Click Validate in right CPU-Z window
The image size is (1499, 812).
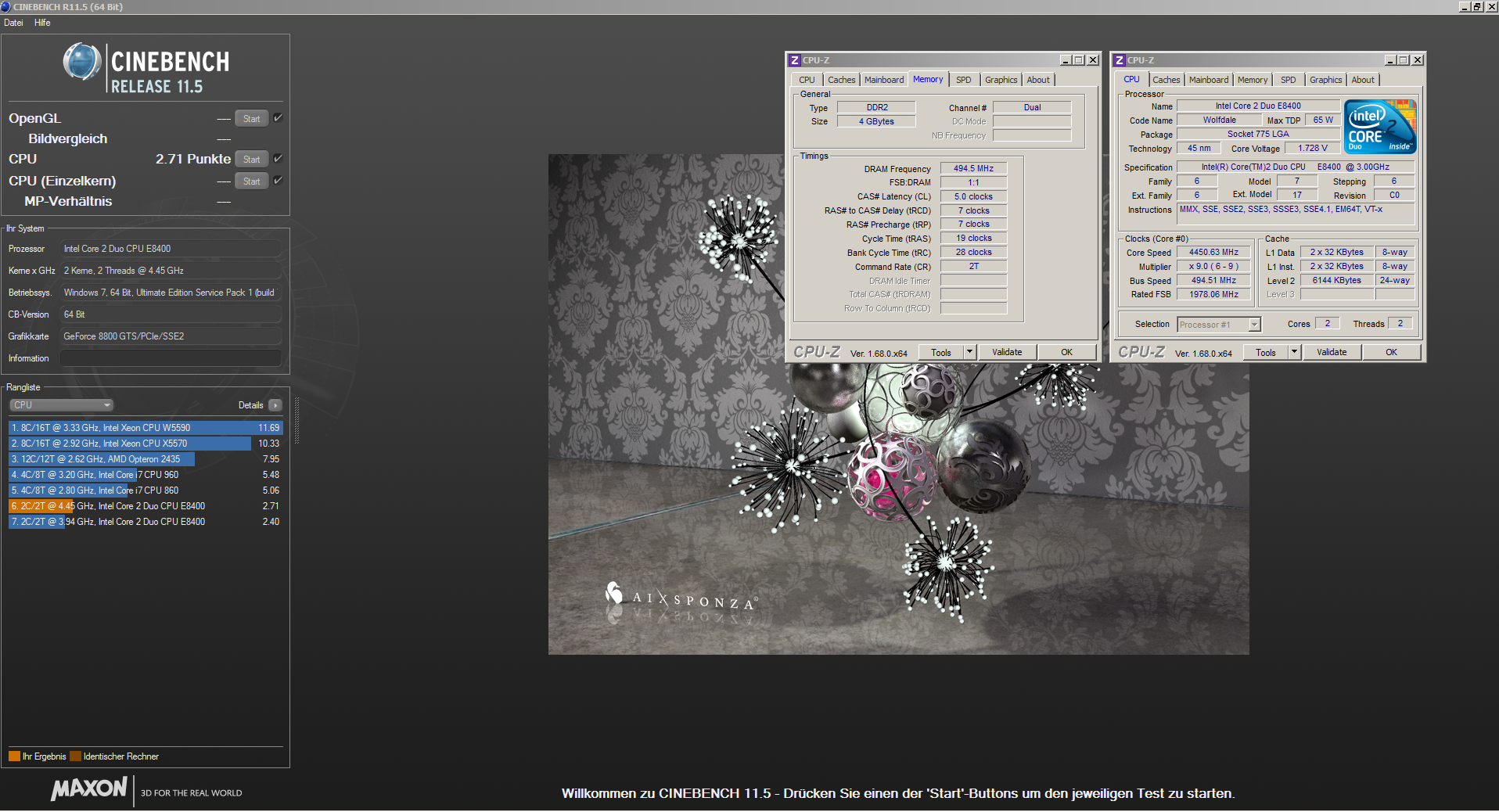coord(1332,352)
